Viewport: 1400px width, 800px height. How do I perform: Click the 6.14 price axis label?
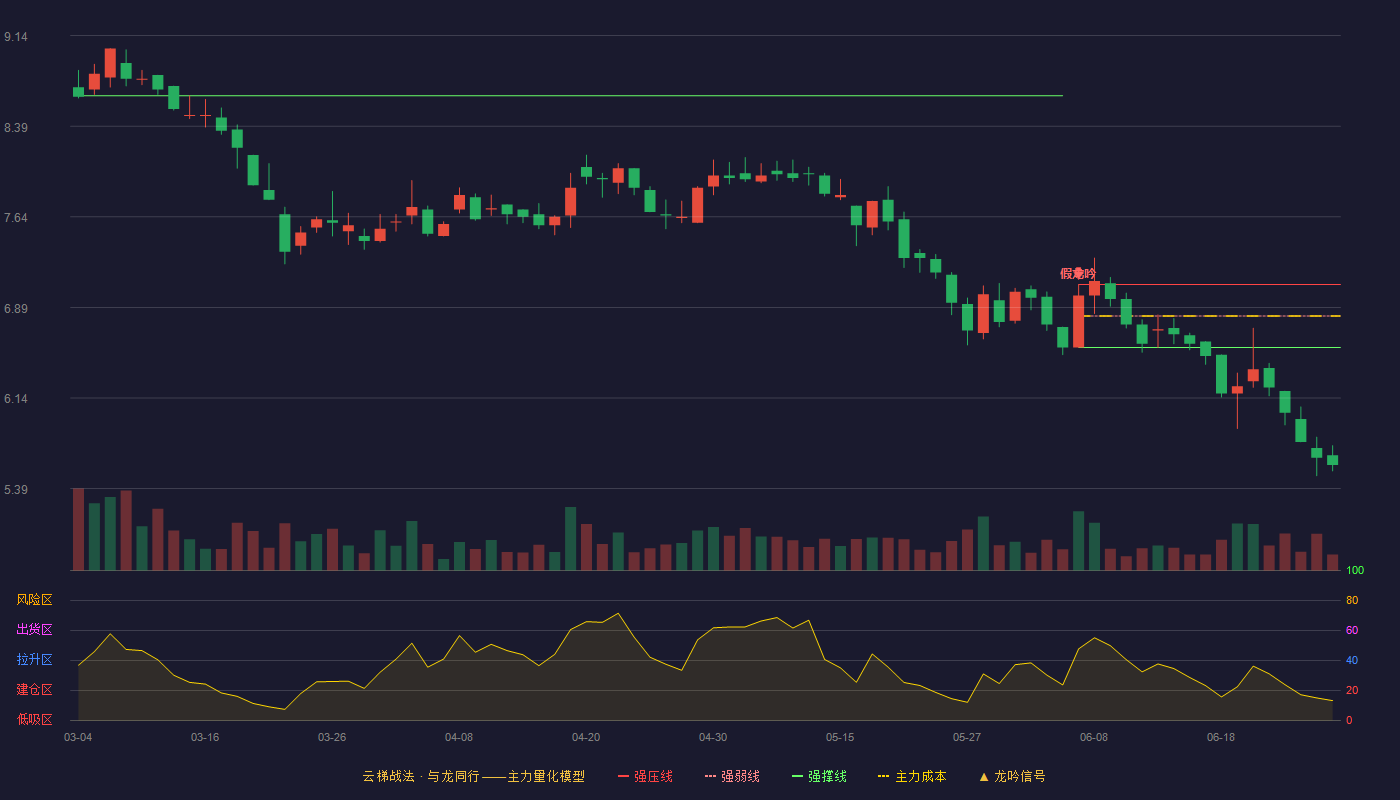16,399
